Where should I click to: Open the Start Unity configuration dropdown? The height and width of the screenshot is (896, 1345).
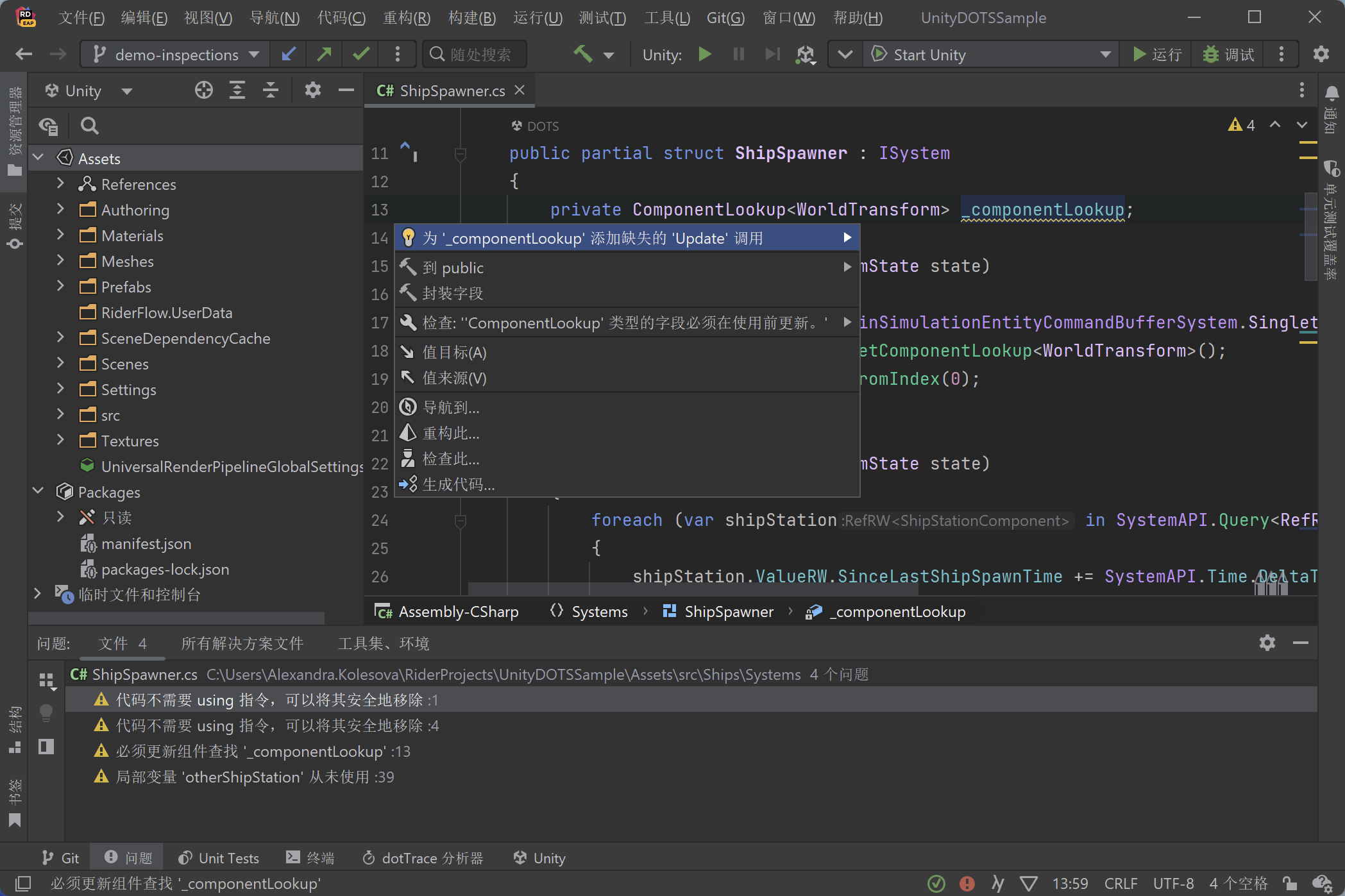pyautogui.click(x=1104, y=55)
